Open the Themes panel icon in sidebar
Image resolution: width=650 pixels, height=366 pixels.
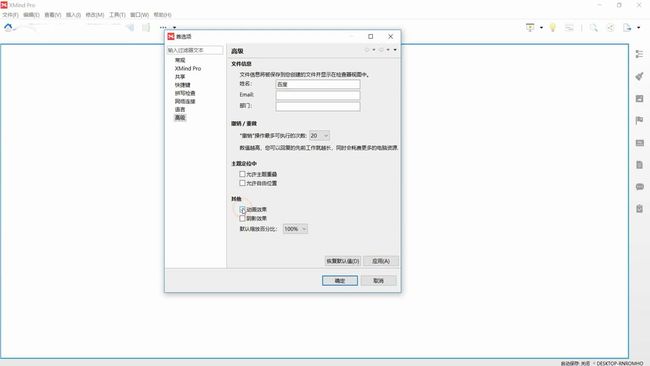coord(640,143)
